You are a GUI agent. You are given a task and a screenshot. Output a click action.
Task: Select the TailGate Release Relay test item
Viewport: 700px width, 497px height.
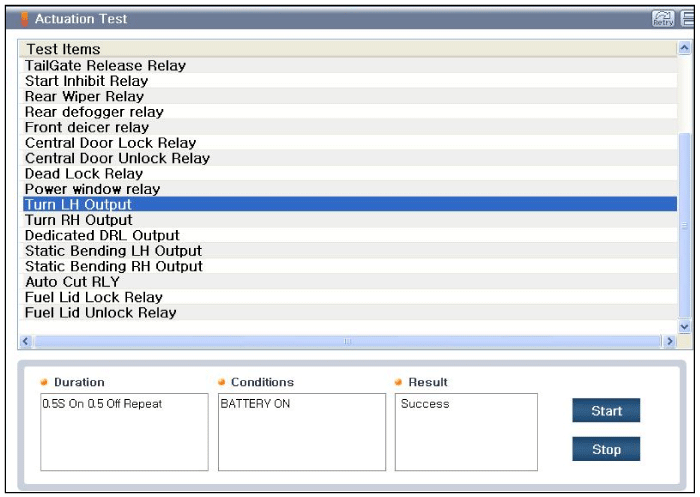pos(105,65)
